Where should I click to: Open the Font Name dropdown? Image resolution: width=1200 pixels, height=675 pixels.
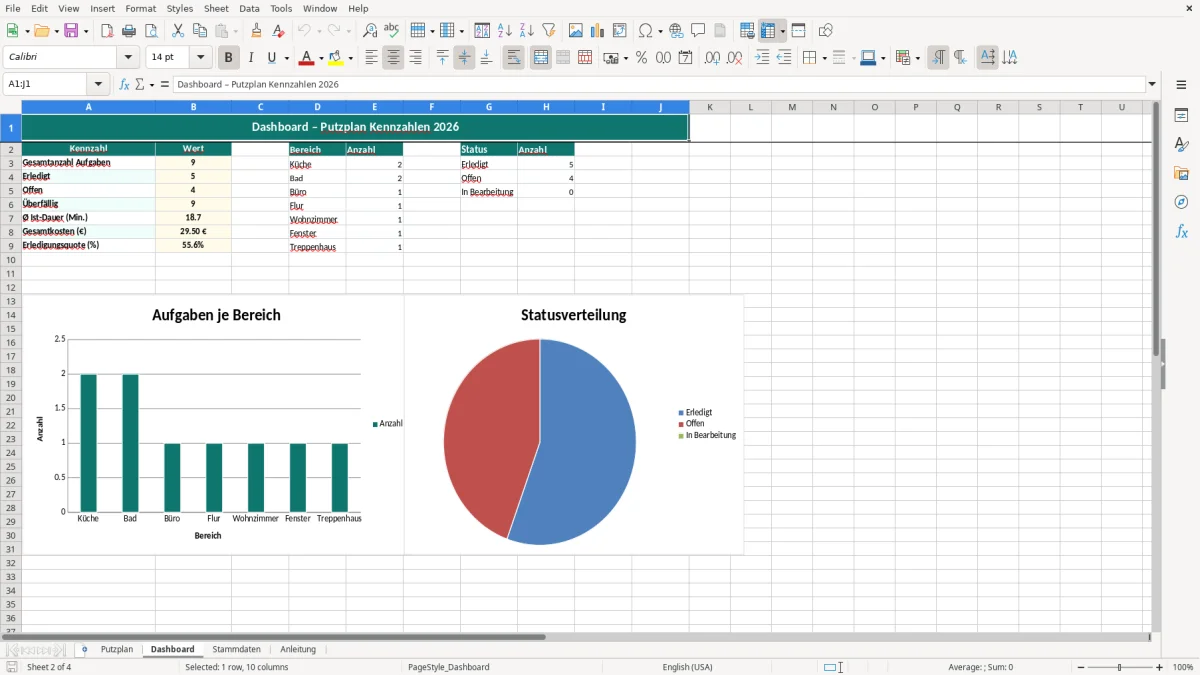tap(128, 58)
